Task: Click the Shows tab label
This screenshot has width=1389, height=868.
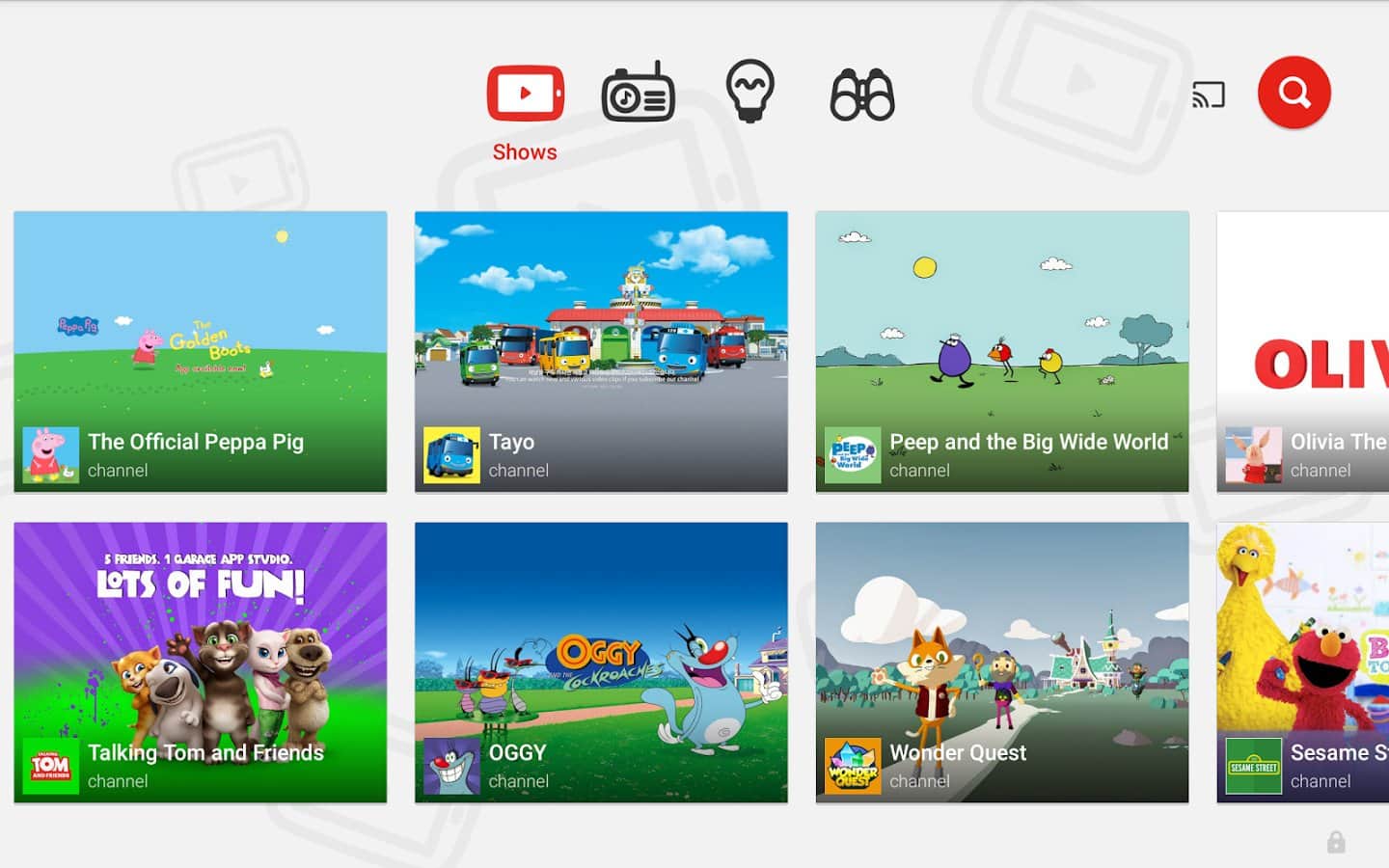Action: pyautogui.click(x=525, y=152)
